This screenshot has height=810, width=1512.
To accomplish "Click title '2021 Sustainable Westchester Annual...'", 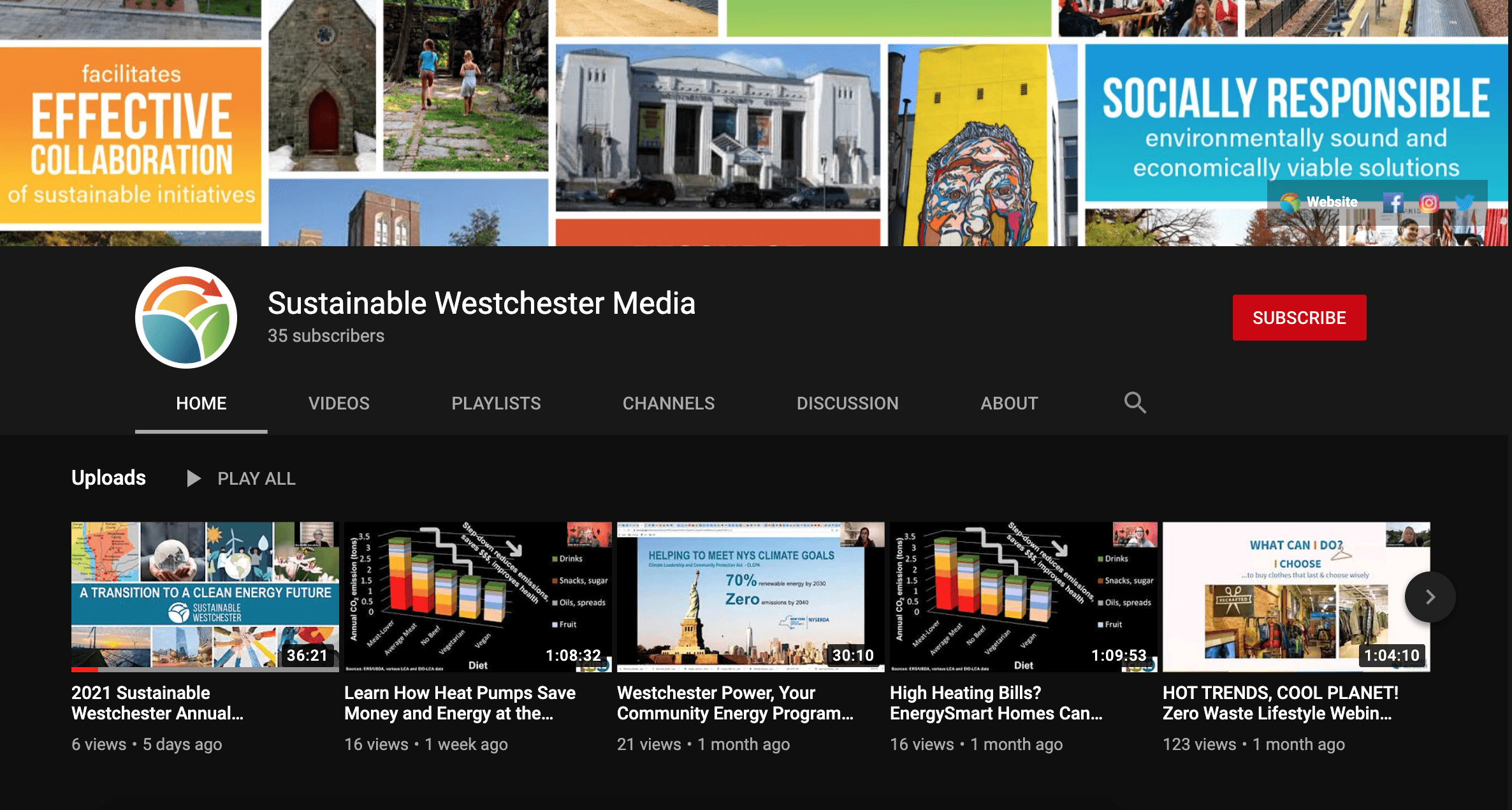I will 157,703.
